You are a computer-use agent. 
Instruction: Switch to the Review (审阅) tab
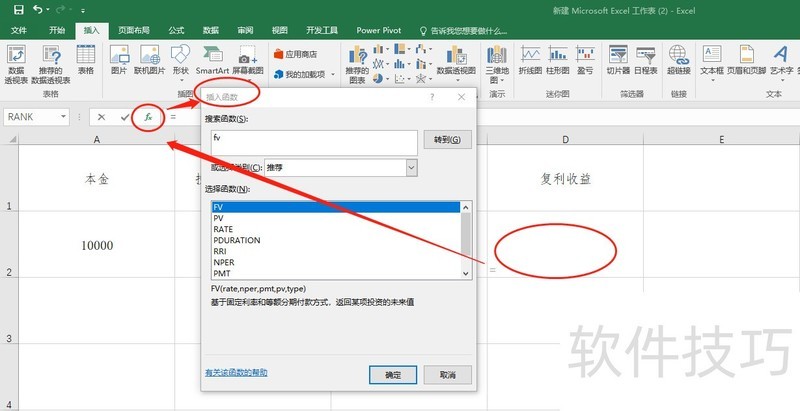(x=245, y=31)
